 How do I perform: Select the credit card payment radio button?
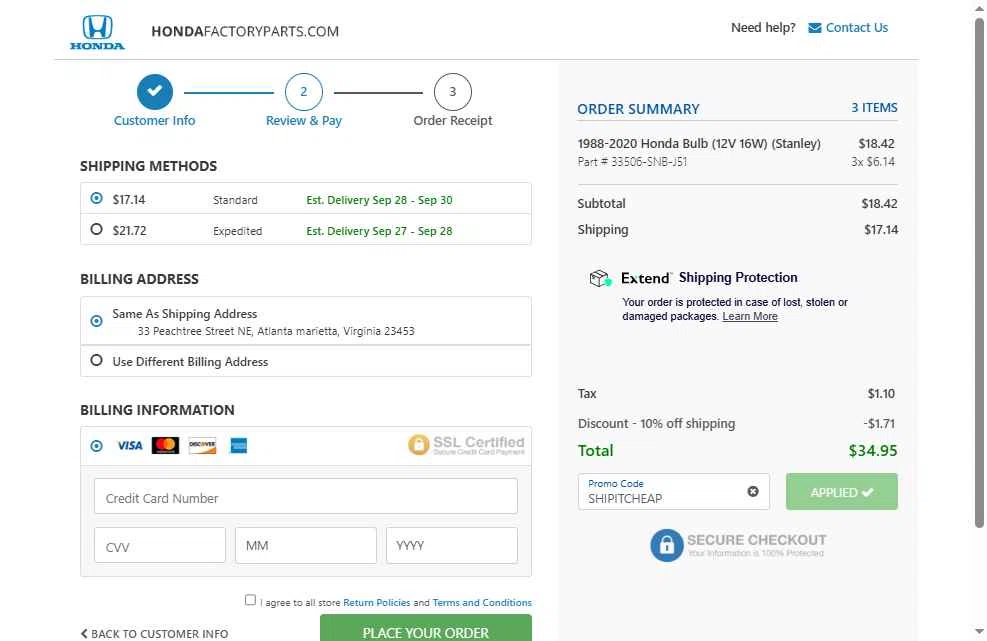coord(96,446)
